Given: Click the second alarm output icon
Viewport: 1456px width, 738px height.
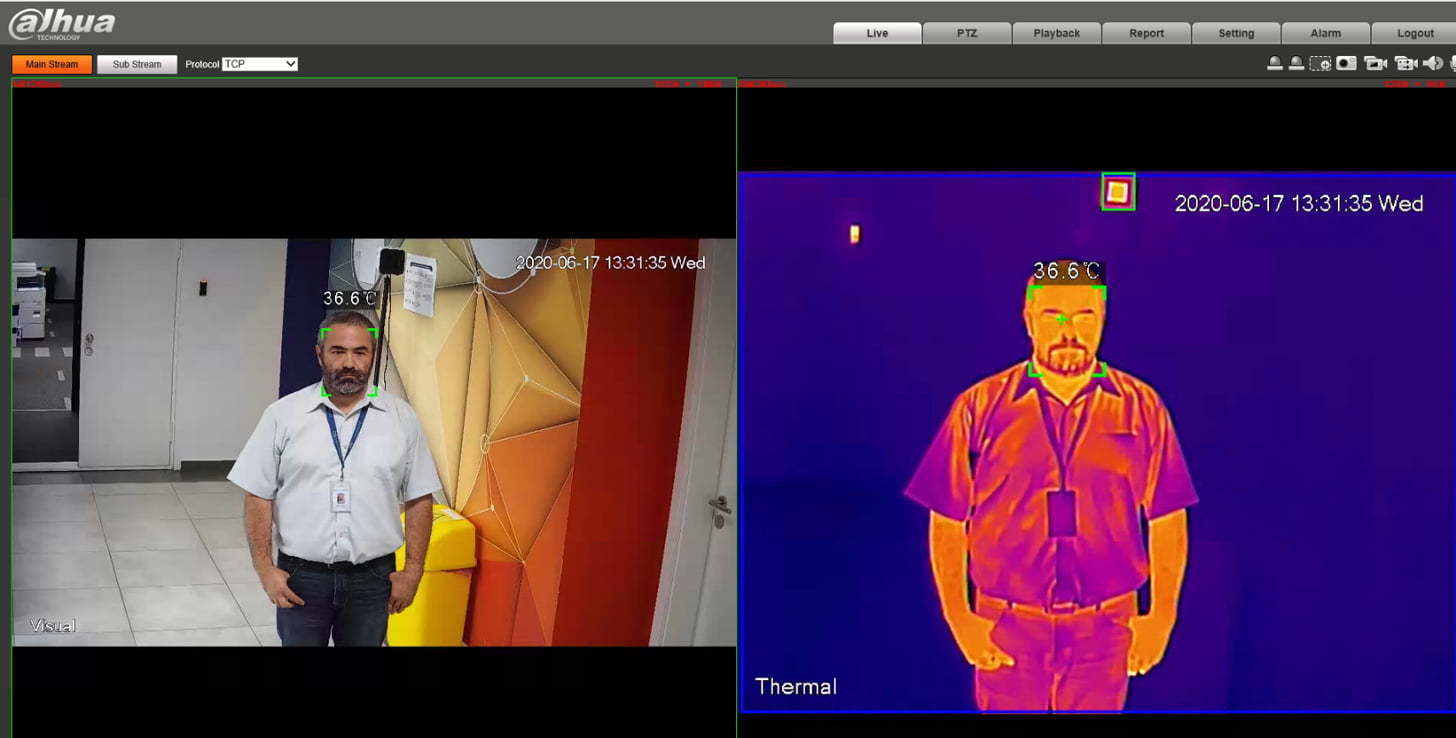Looking at the screenshot, I should click(x=1296, y=63).
